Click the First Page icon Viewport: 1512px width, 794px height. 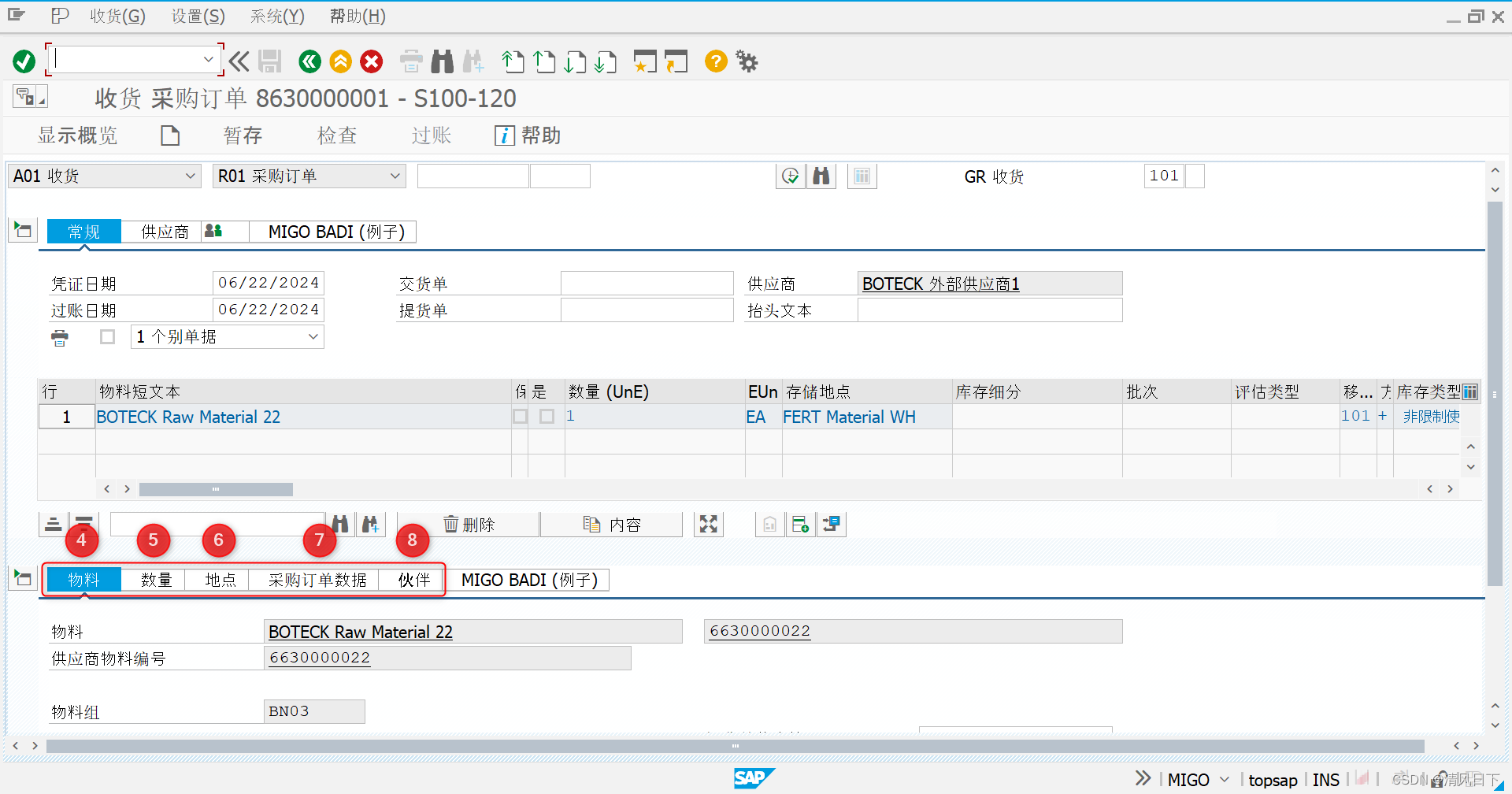click(513, 61)
